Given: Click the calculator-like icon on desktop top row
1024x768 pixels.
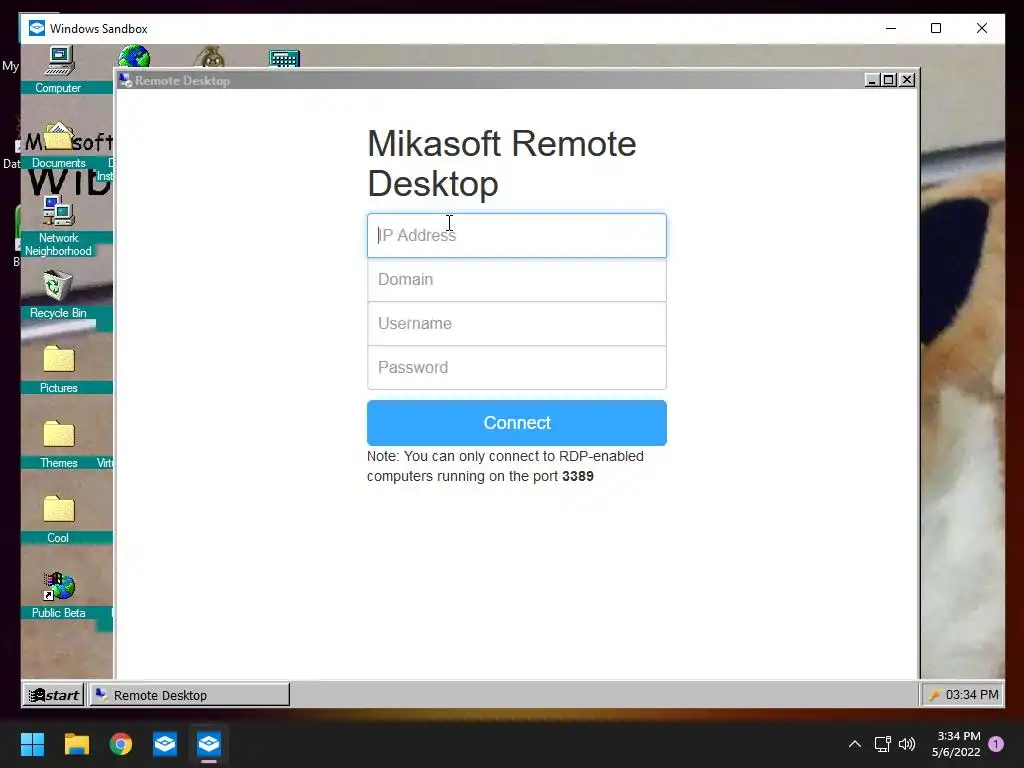Looking at the screenshot, I should (x=284, y=58).
